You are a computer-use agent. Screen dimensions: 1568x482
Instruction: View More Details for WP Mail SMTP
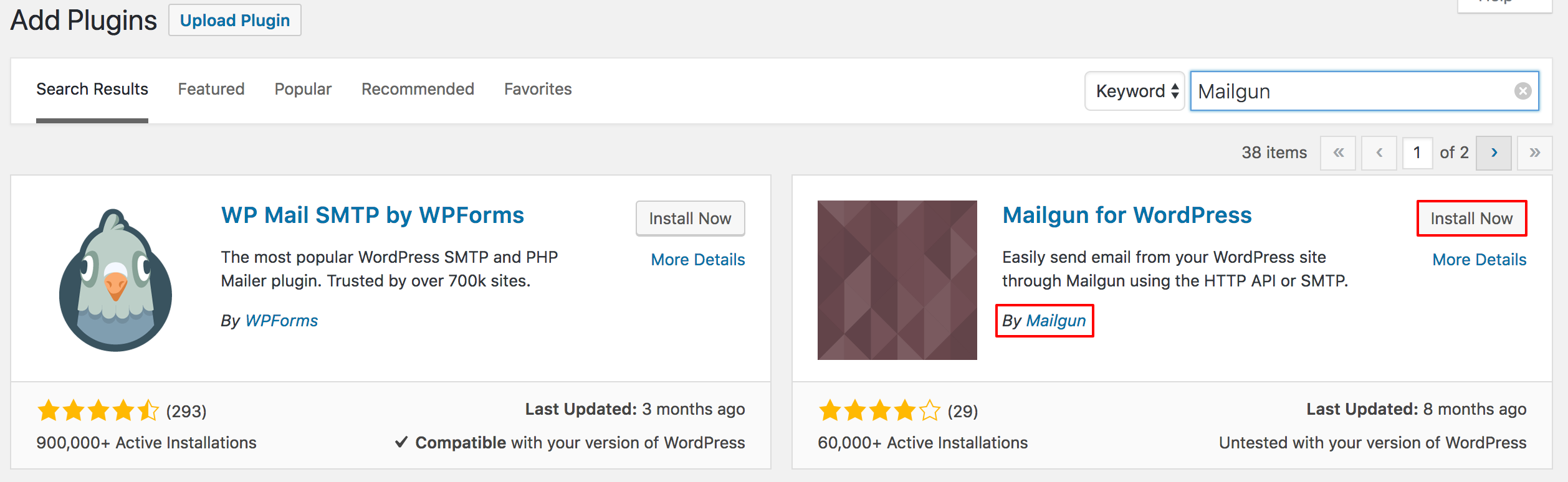[x=698, y=260]
